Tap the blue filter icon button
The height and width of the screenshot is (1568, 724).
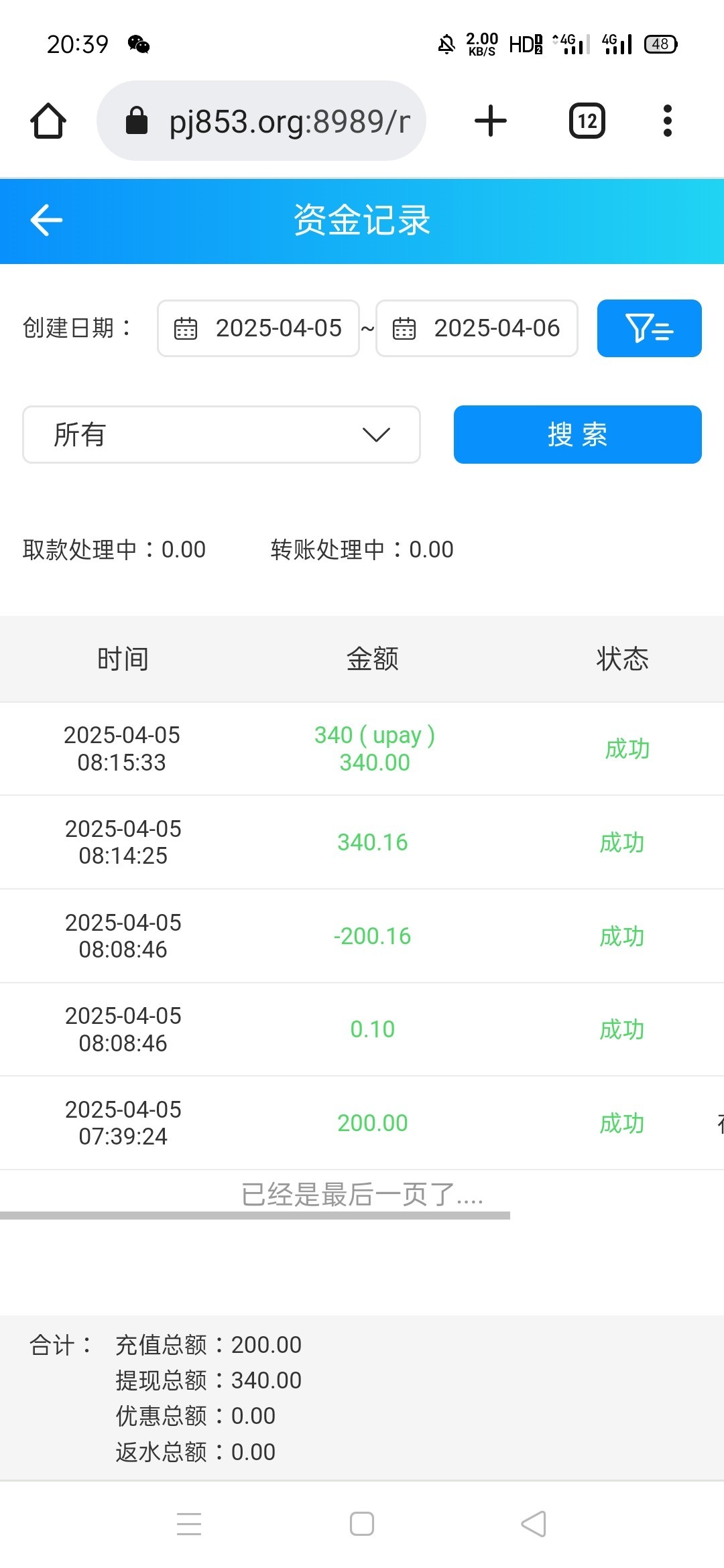pos(649,328)
